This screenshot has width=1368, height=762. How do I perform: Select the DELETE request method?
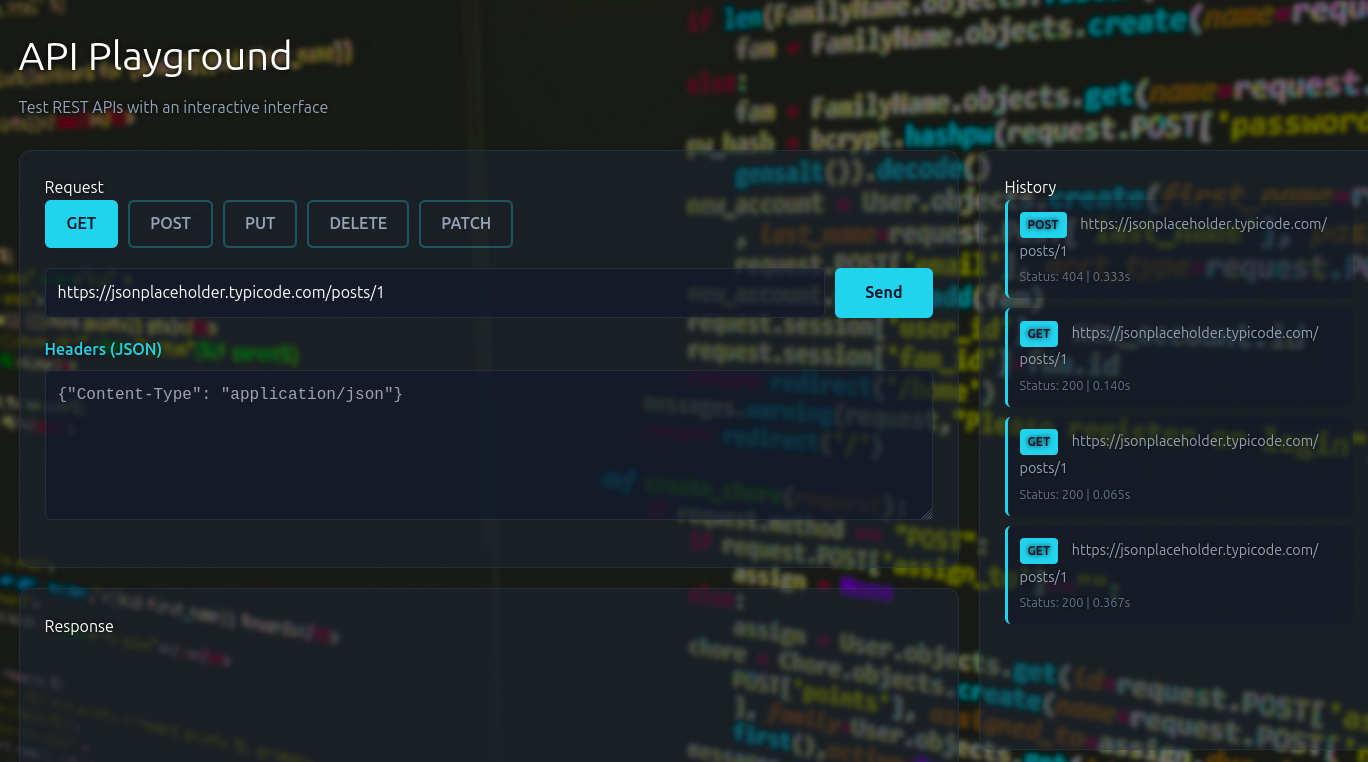coord(357,223)
